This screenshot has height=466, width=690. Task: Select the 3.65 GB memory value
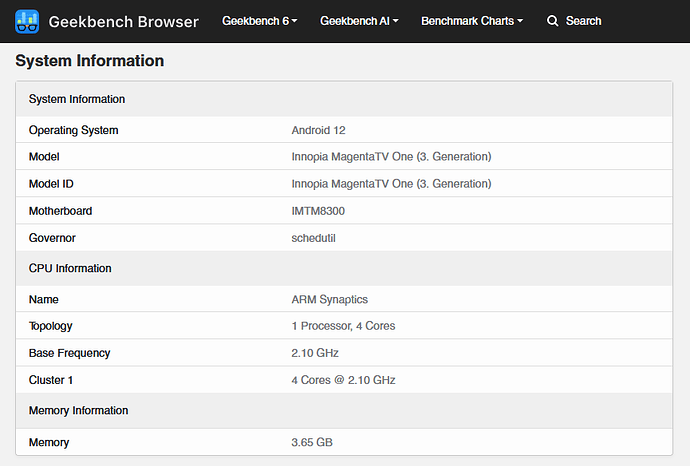tap(312, 443)
